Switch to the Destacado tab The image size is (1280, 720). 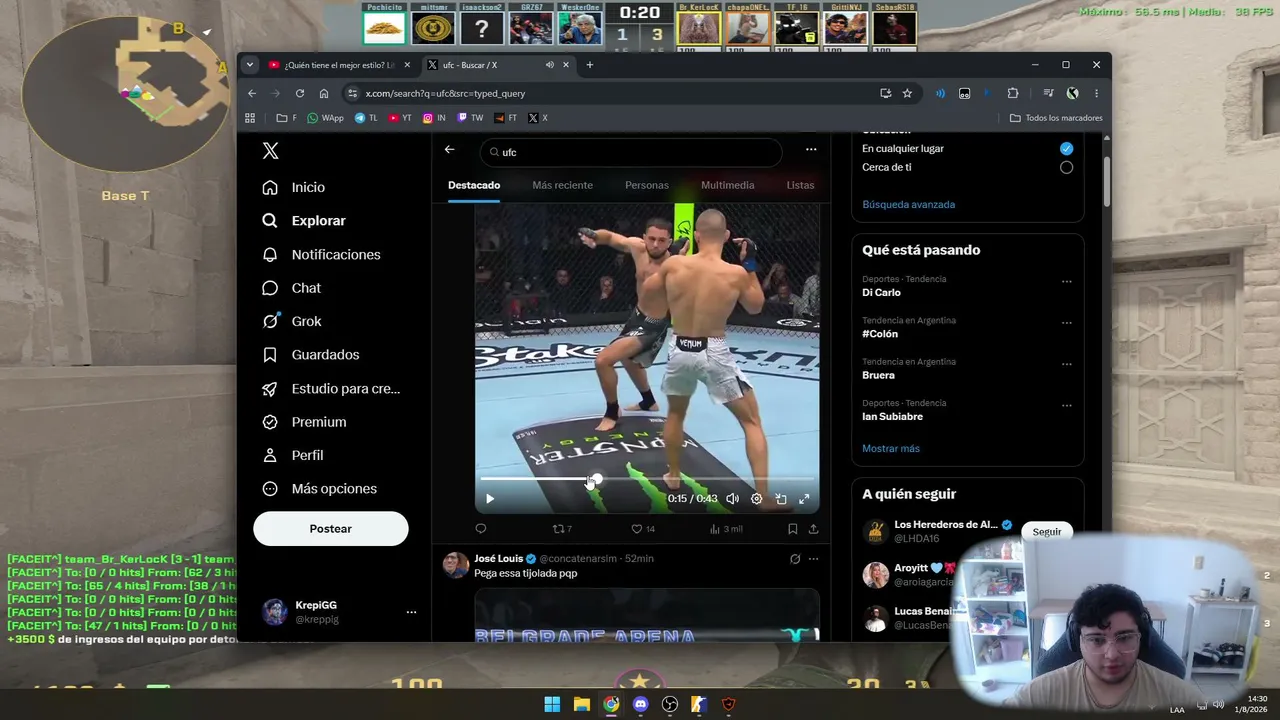(x=474, y=185)
